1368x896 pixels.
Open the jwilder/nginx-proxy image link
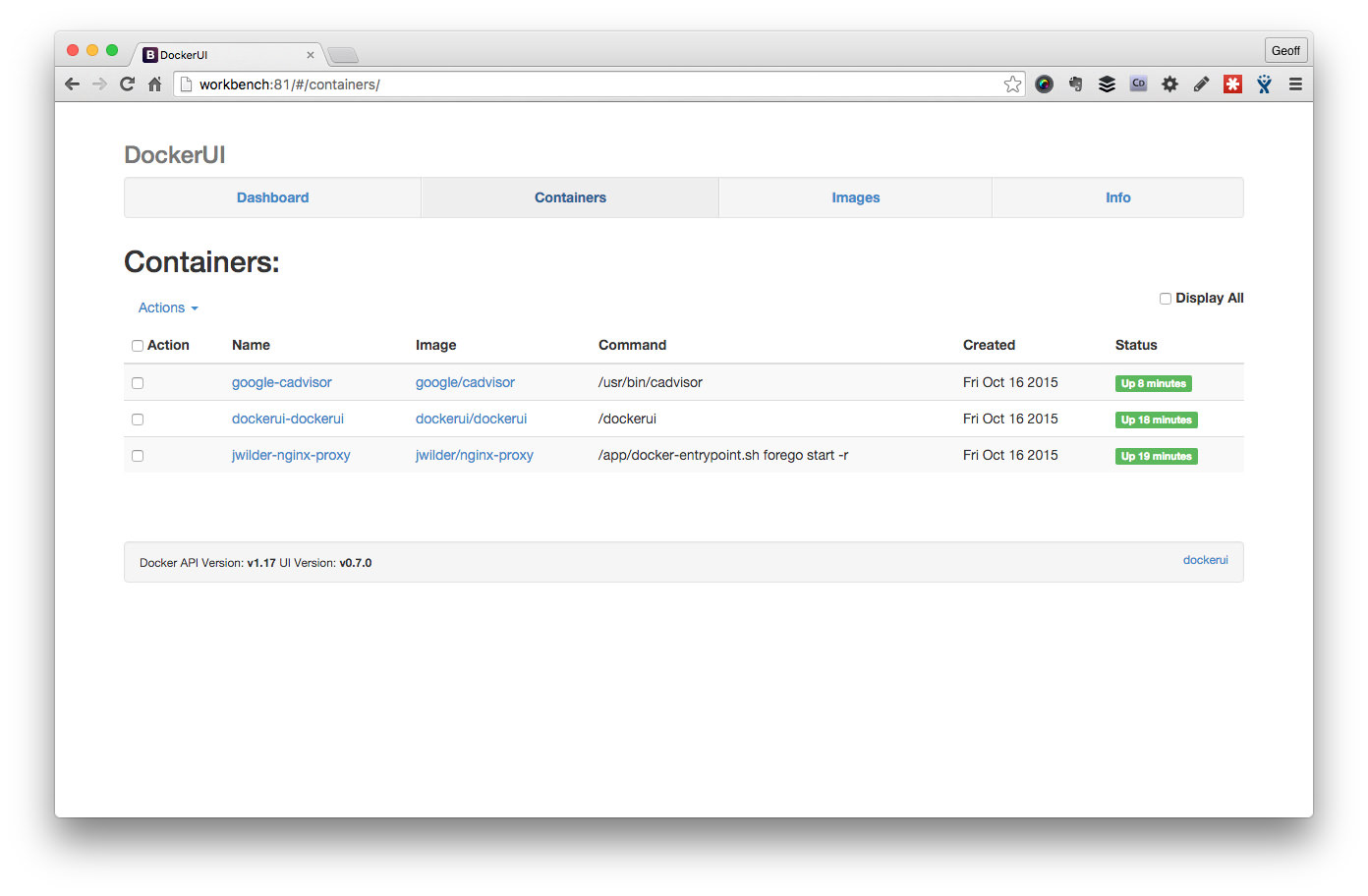[x=475, y=455]
